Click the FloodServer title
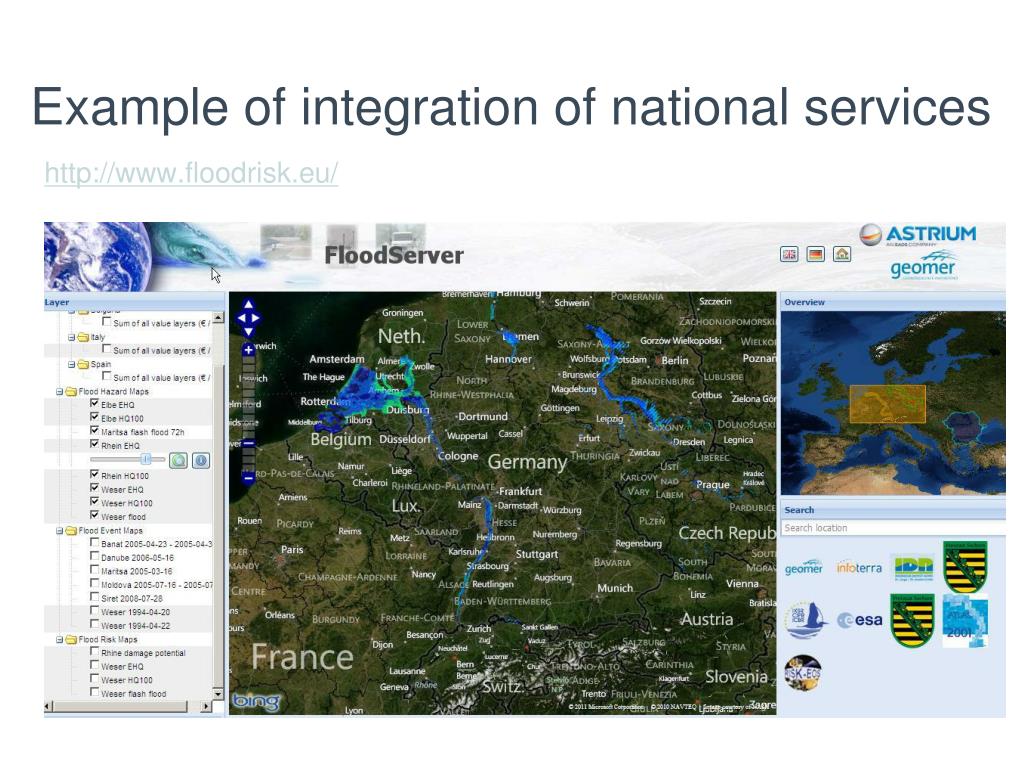This screenshot has width=1024, height=768. tap(394, 255)
